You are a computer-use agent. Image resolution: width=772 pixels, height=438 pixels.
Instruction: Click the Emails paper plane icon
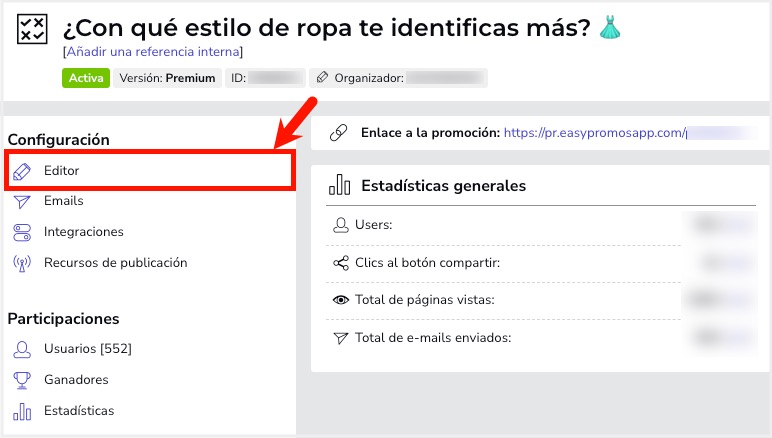22,201
